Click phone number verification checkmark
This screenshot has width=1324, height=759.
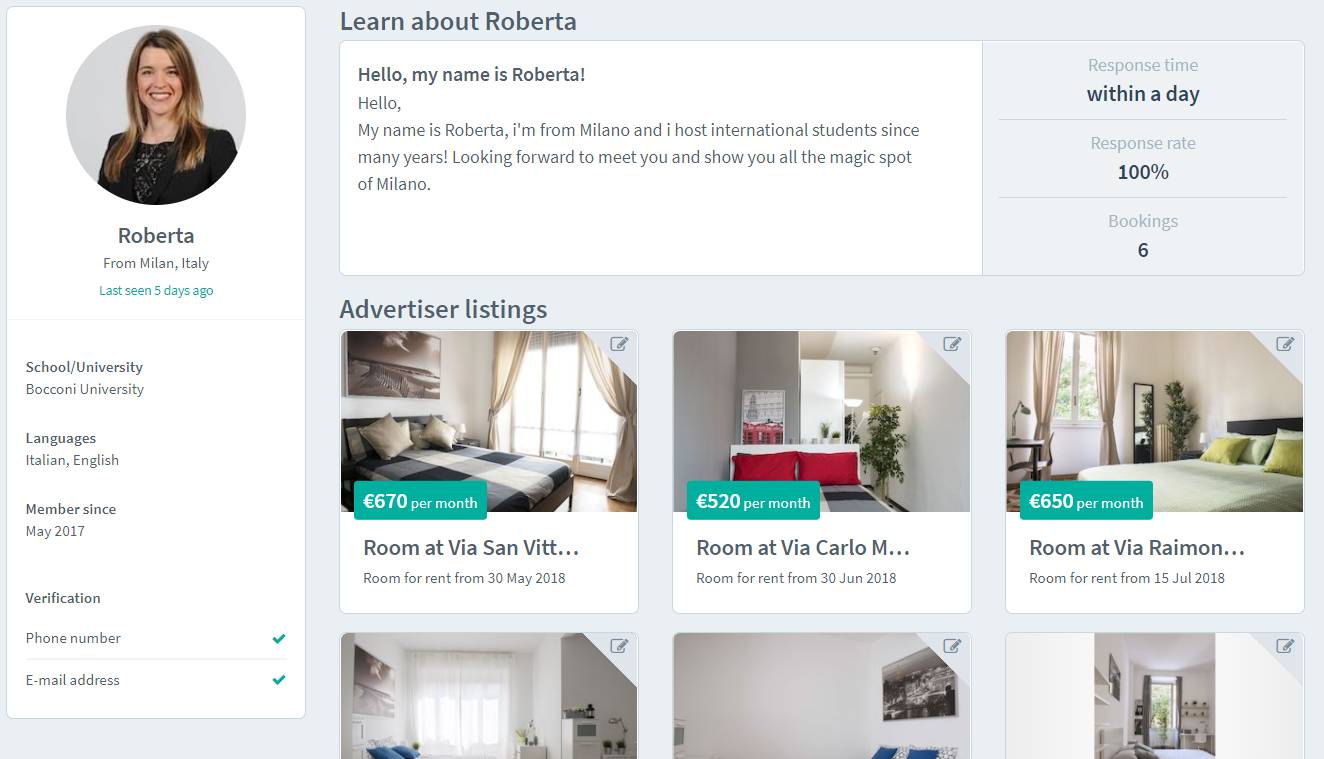click(279, 638)
